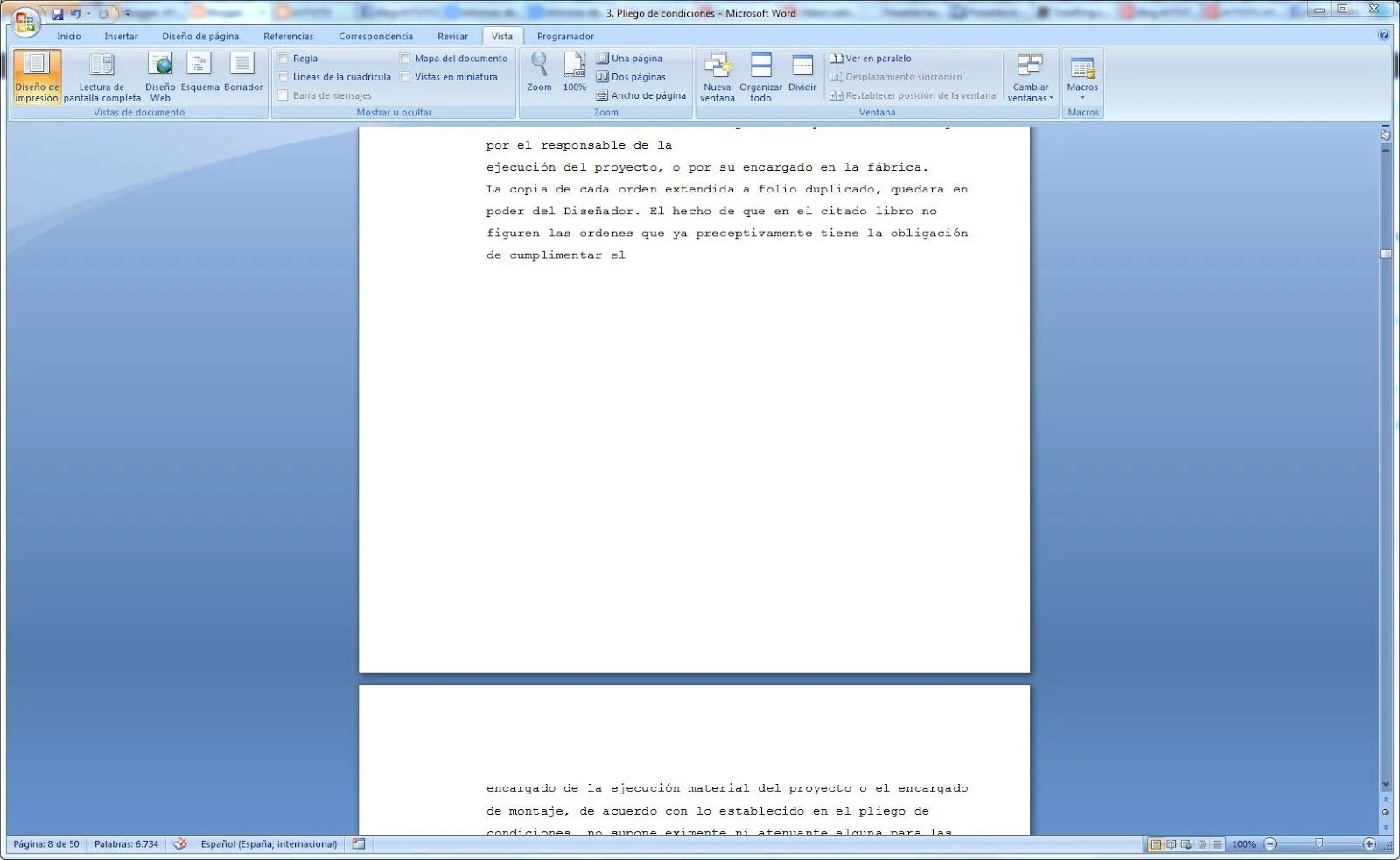
Task: Select draft view in status bar
Action: (x=1217, y=844)
